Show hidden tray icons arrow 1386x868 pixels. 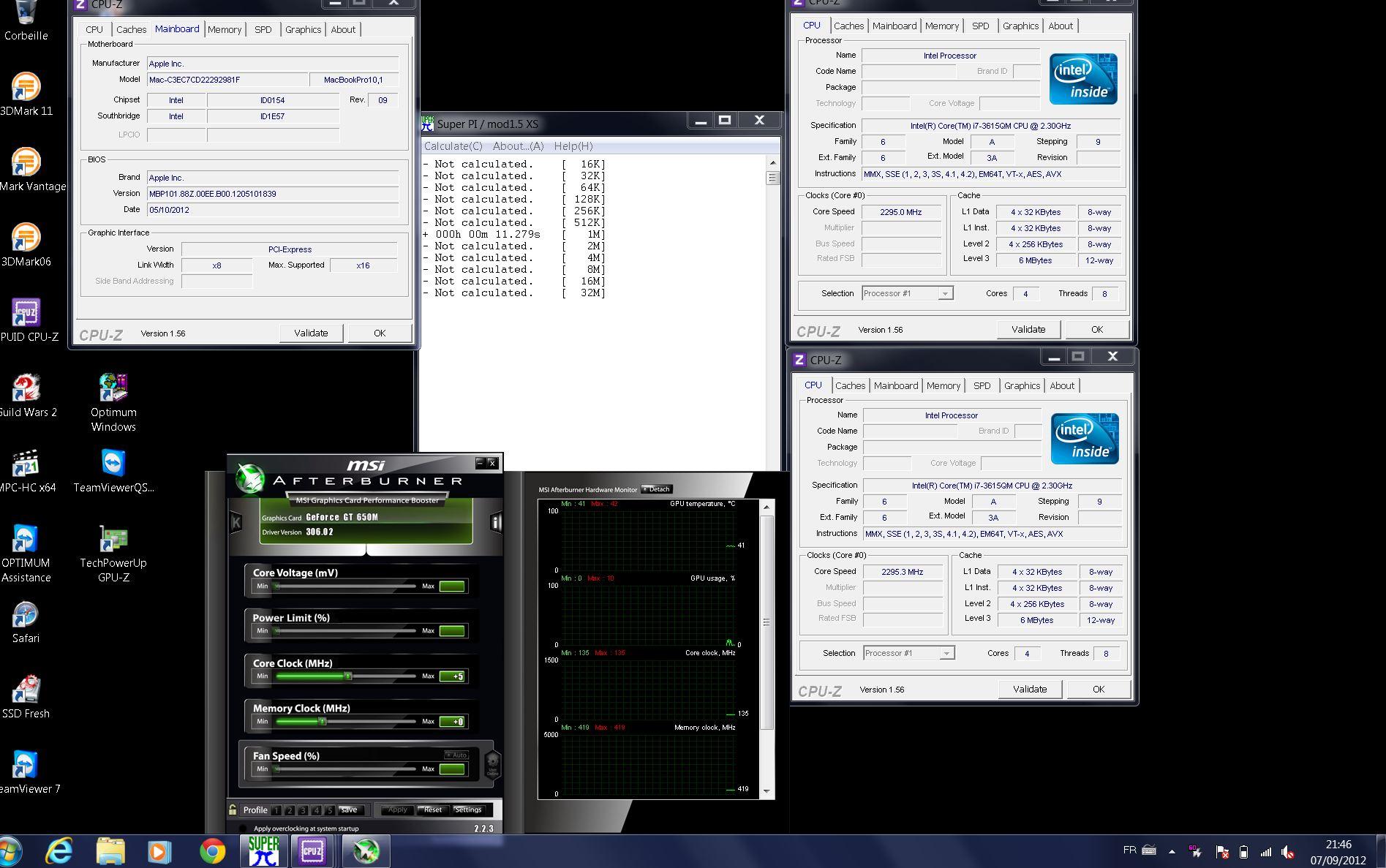[x=1172, y=852]
